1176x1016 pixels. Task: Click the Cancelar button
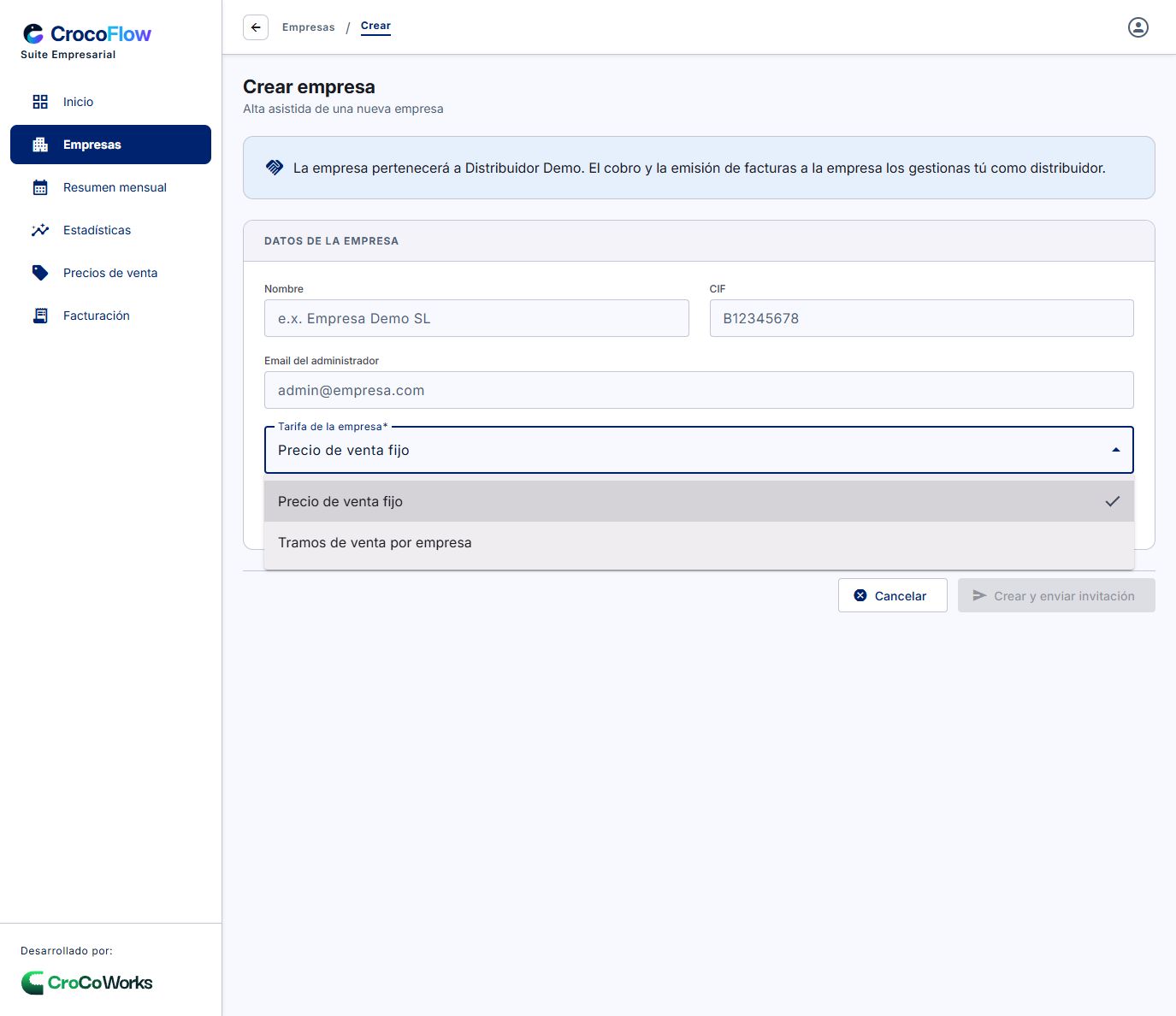(892, 595)
